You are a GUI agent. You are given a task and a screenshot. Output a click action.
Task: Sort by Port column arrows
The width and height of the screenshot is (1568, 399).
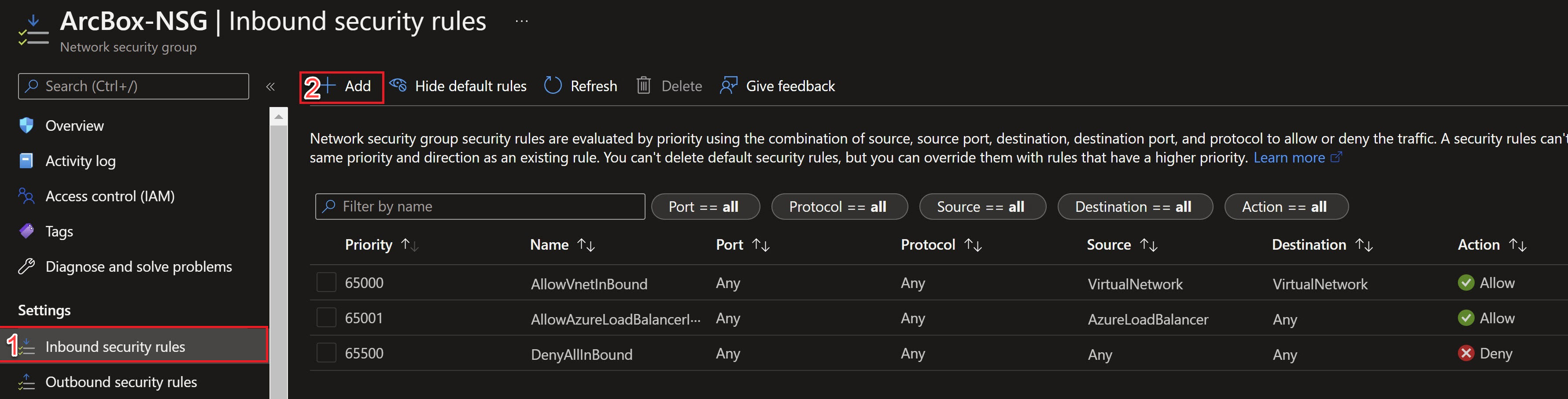[761, 245]
